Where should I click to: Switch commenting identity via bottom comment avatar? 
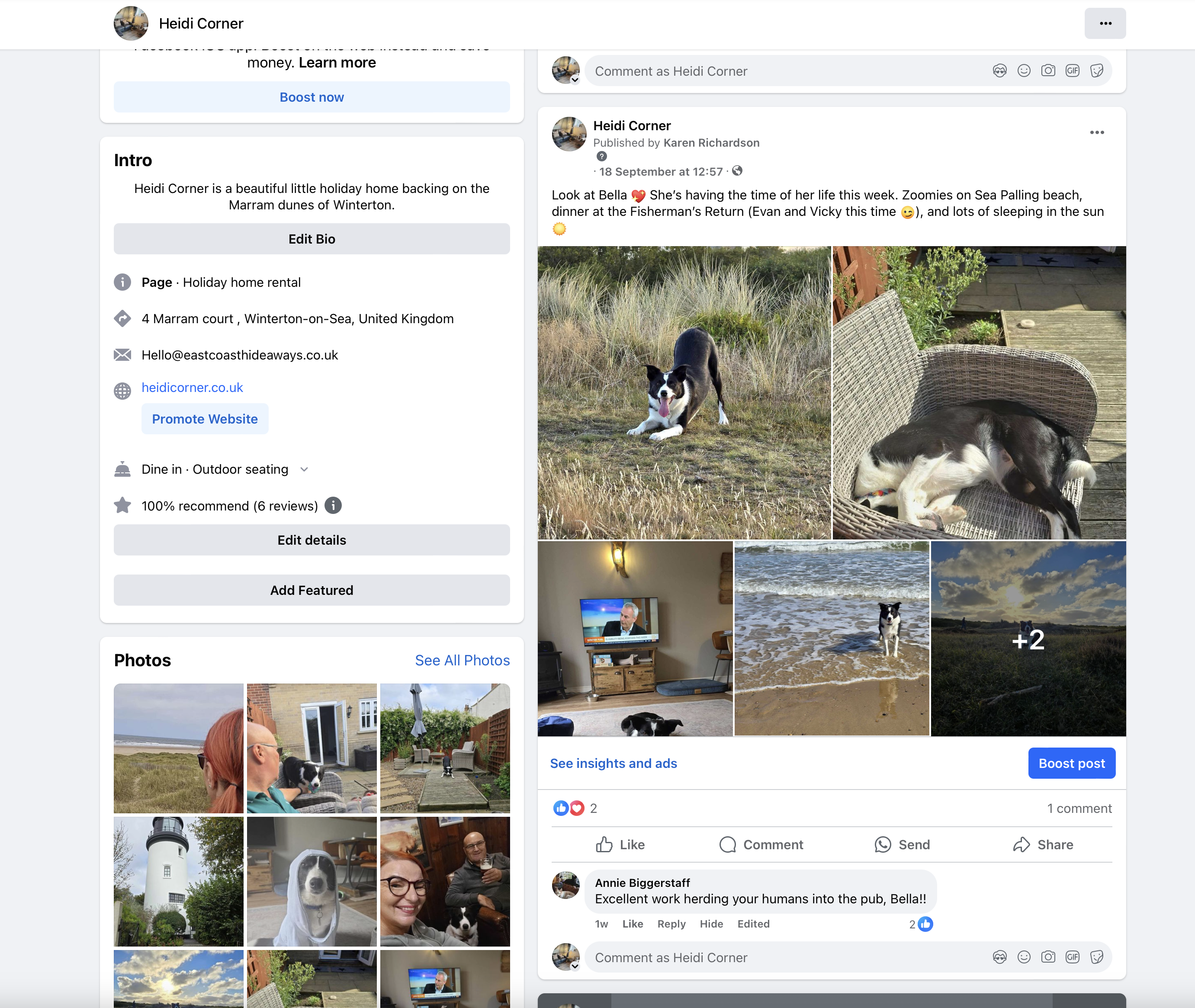click(566, 957)
